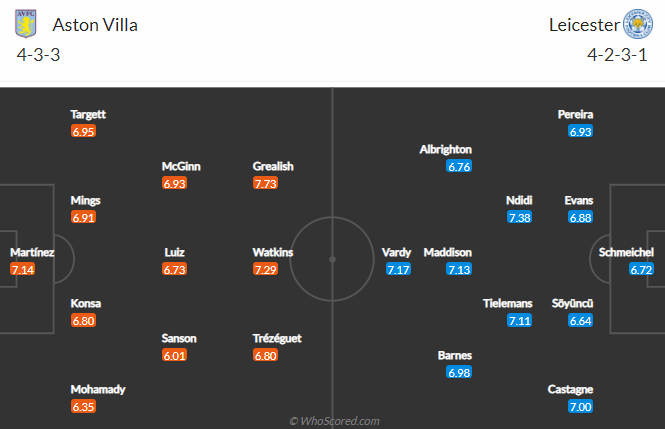Viewport: 665px width, 429px height.
Task: Select player Tielemans on the pitch
Action: pos(507,304)
